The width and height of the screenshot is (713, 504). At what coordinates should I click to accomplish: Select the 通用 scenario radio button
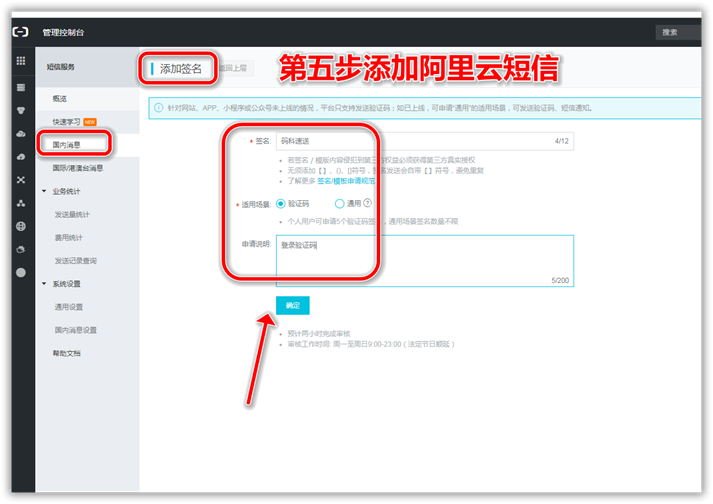click(x=339, y=203)
